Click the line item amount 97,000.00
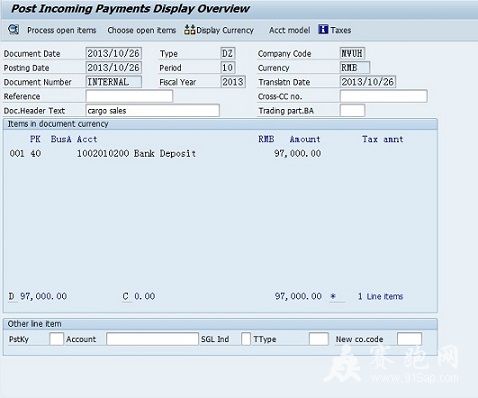The image size is (478, 398). pyautogui.click(x=298, y=154)
